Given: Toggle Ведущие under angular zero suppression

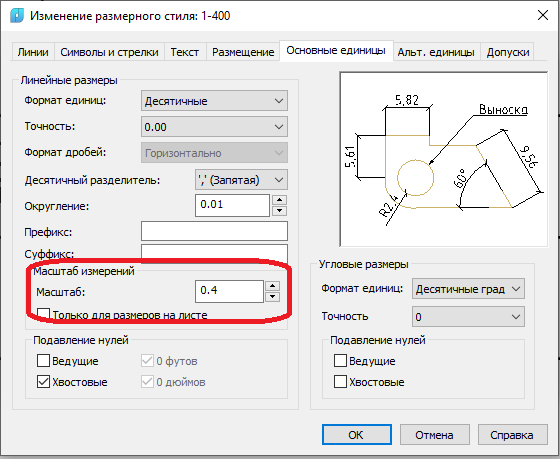Looking at the screenshot, I should coord(340,360).
